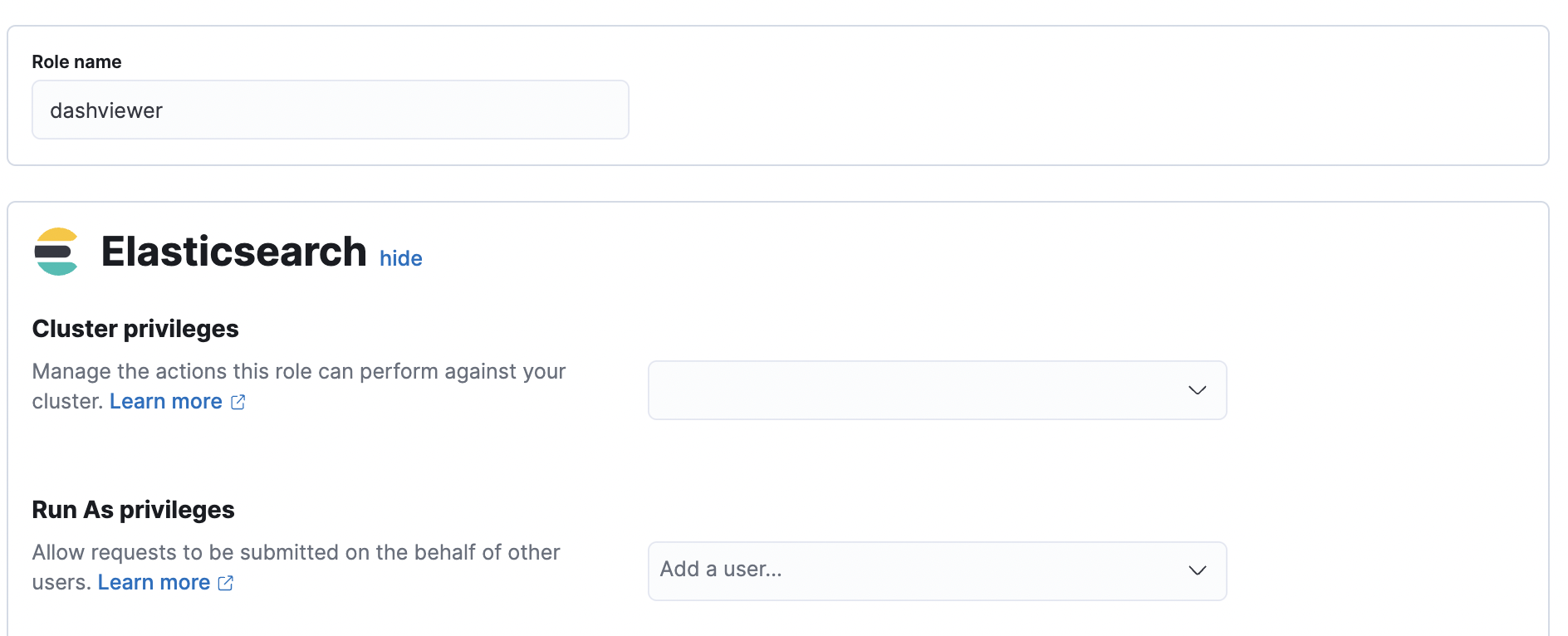Open external link icon beside cluster Learn more

[238, 402]
